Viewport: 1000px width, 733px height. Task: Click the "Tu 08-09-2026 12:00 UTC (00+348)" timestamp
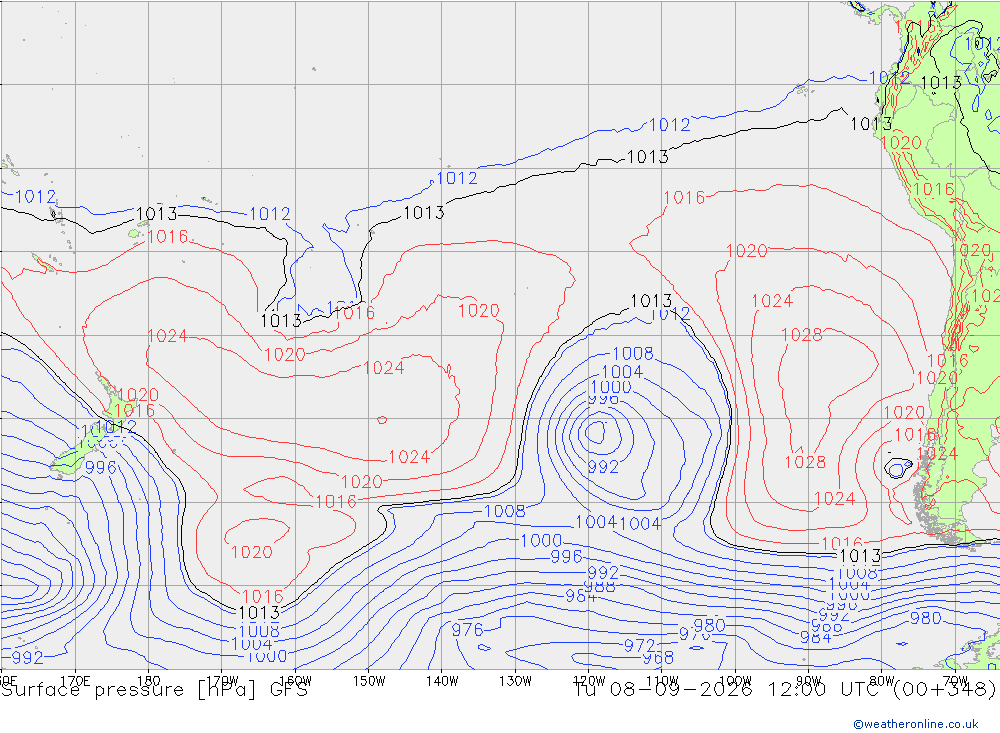tap(784, 690)
